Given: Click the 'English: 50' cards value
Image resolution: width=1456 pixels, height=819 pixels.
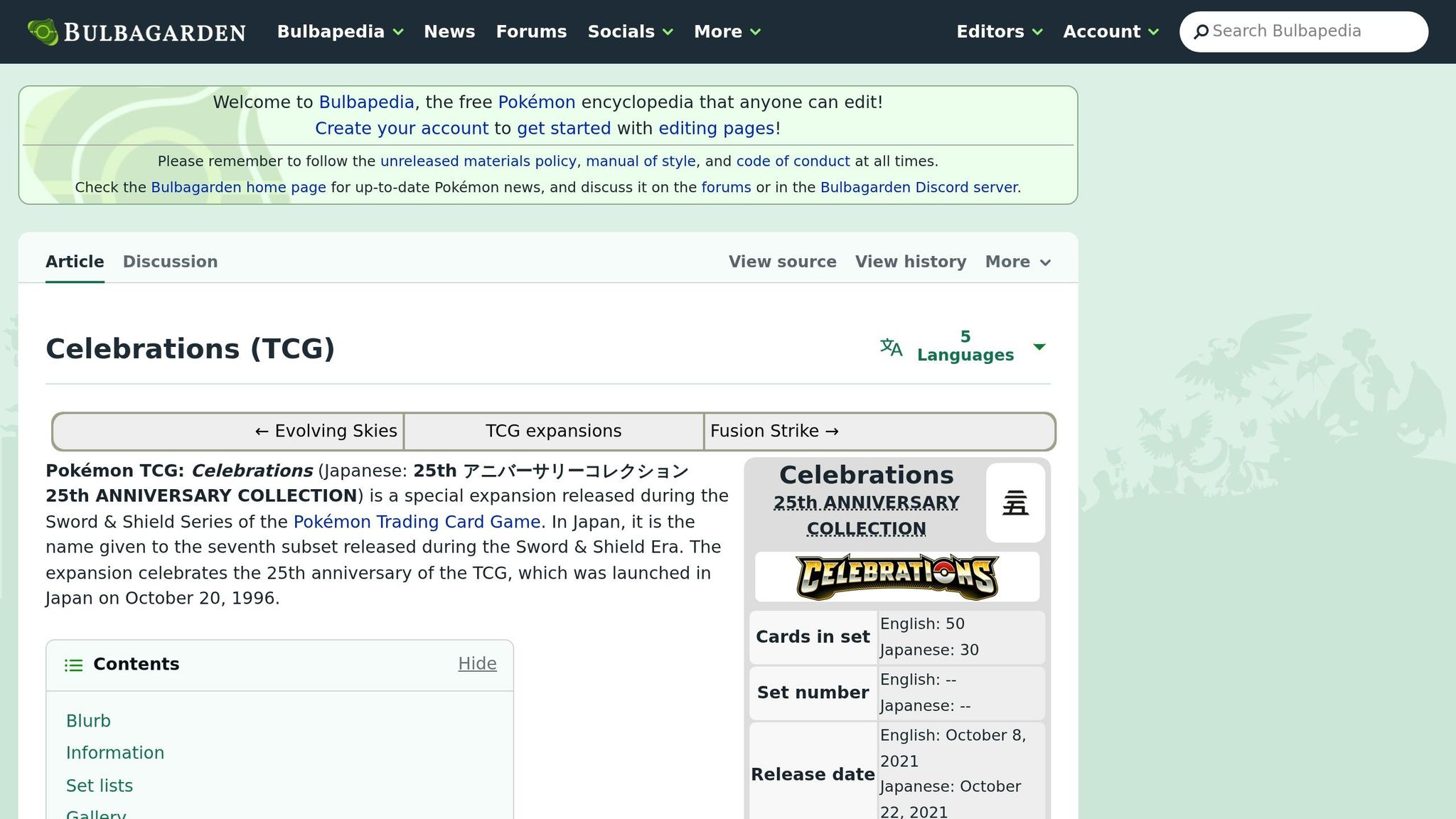Looking at the screenshot, I should pos(922,624).
